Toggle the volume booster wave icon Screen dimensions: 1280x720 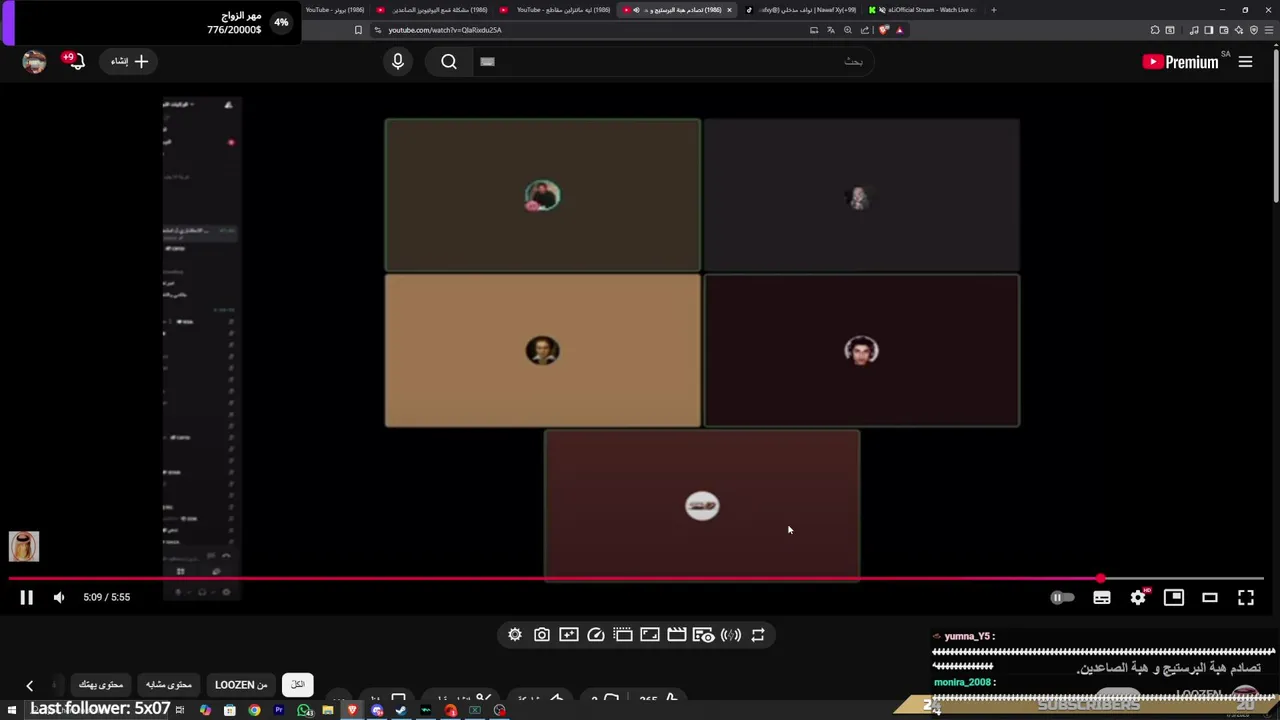point(731,635)
